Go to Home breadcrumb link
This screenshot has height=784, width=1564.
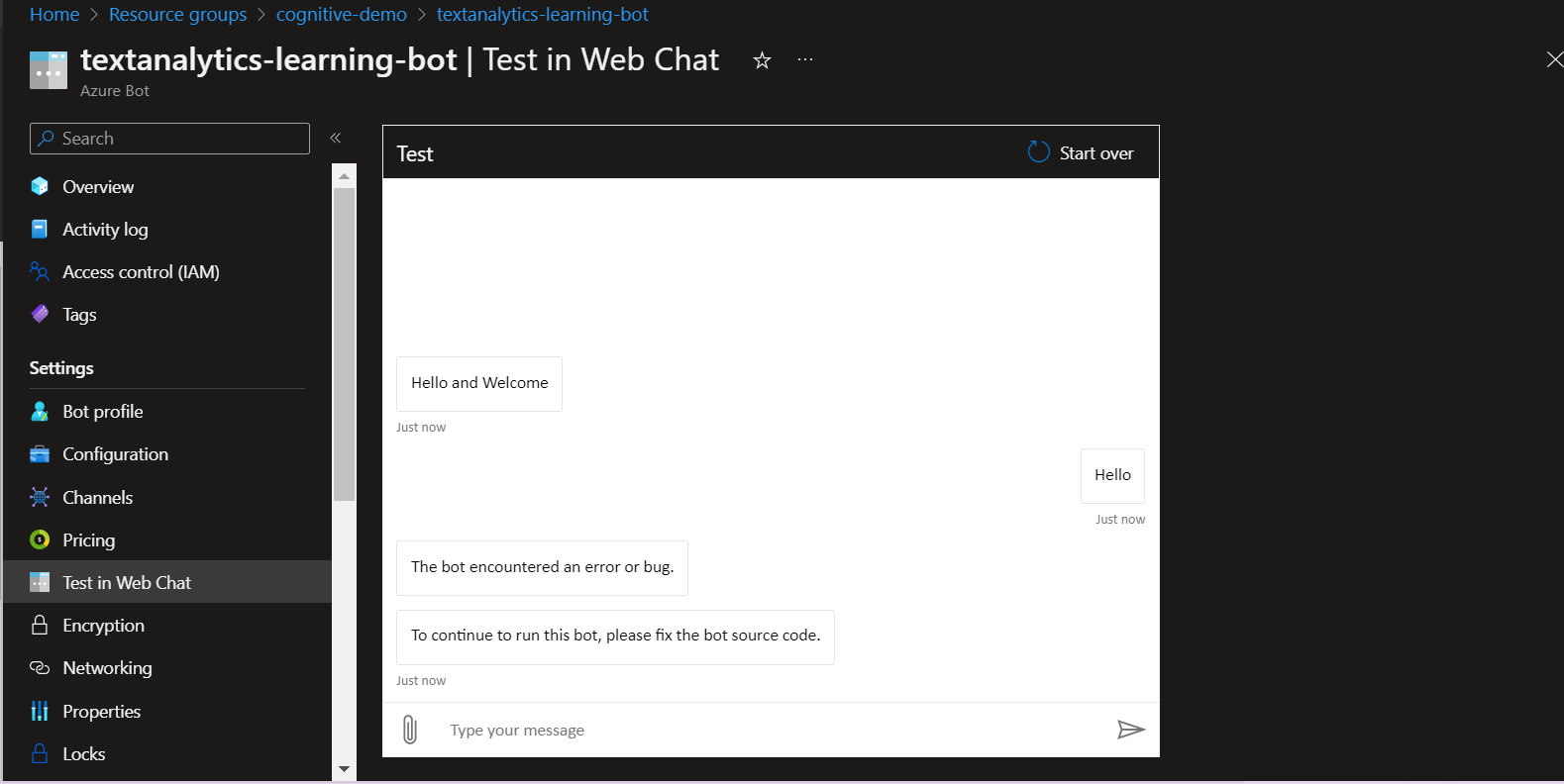pyautogui.click(x=54, y=15)
